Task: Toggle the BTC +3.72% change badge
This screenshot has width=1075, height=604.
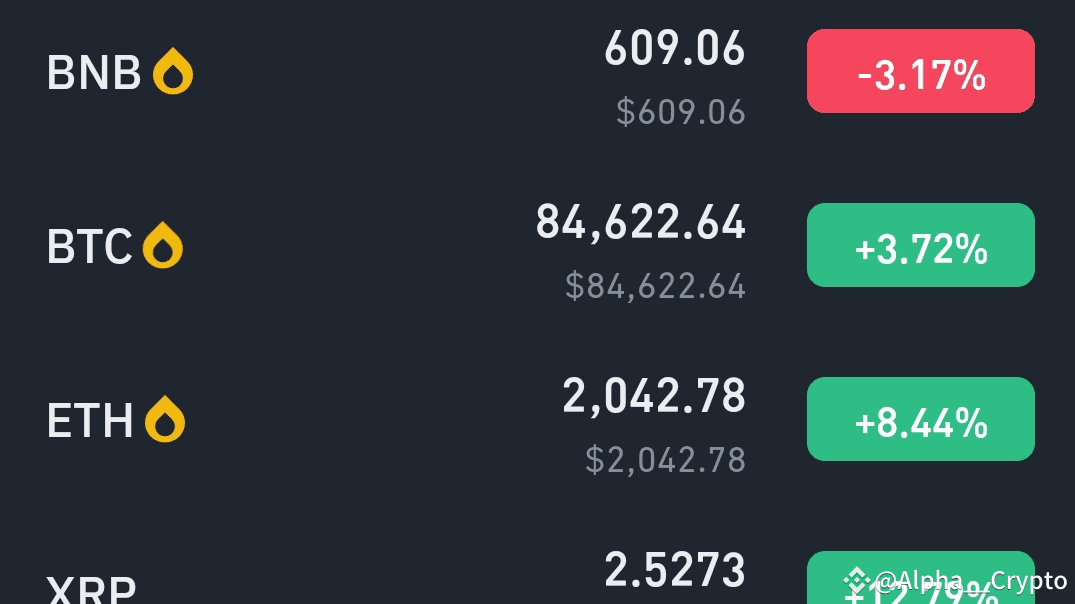Action: click(x=921, y=245)
